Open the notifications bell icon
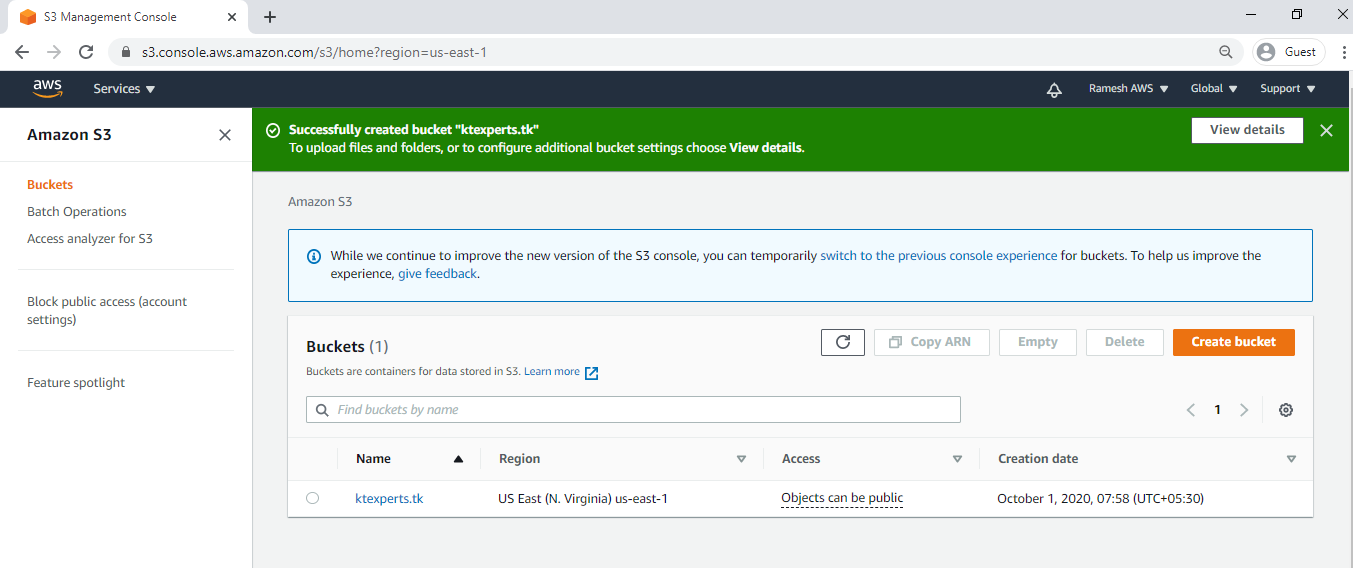Screen dimensions: 1353x568 (x=1054, y=90)
